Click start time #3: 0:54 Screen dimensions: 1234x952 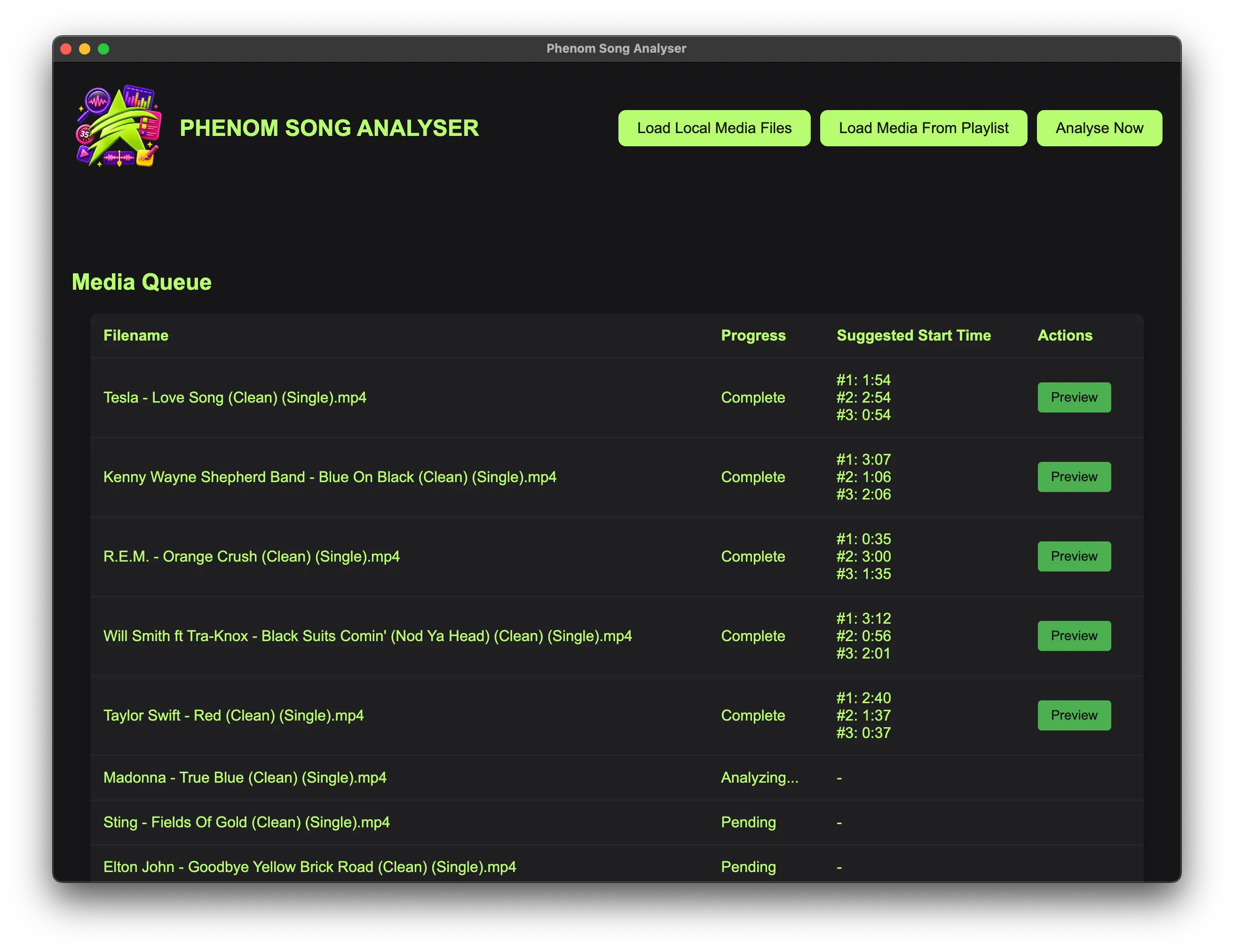(x=863, y=415)
